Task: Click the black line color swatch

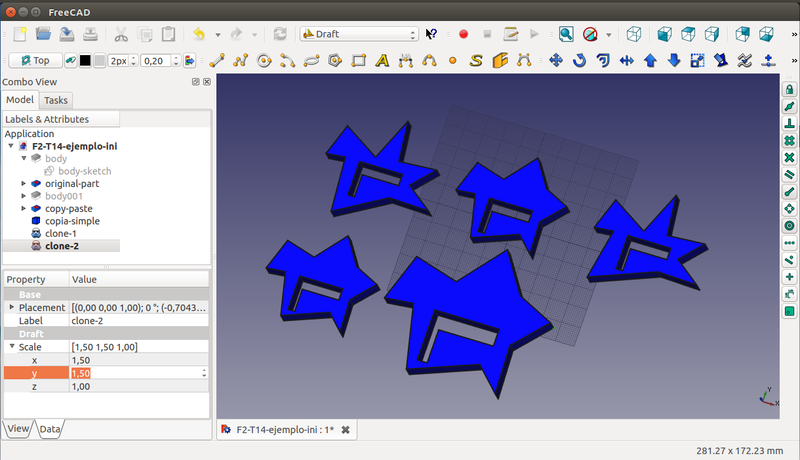Action: 85,60
